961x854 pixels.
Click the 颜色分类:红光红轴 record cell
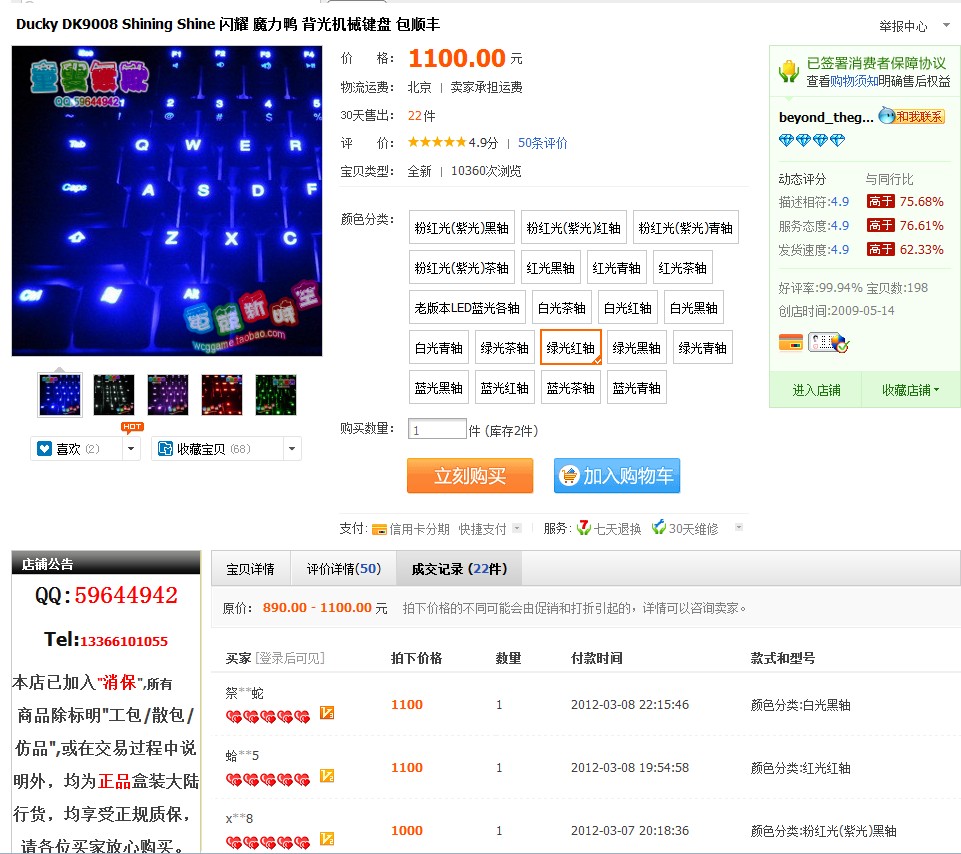(x=800, y=768)
